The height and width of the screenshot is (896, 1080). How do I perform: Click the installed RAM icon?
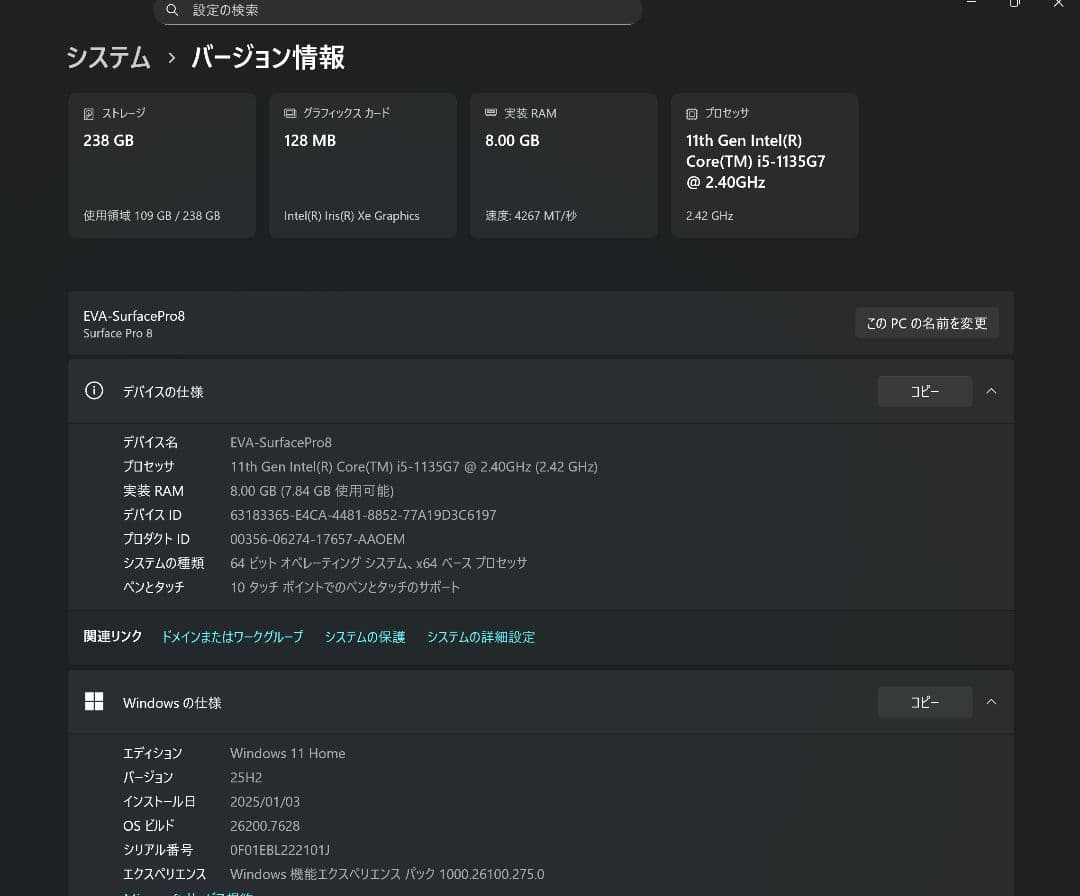click(491, 112)
